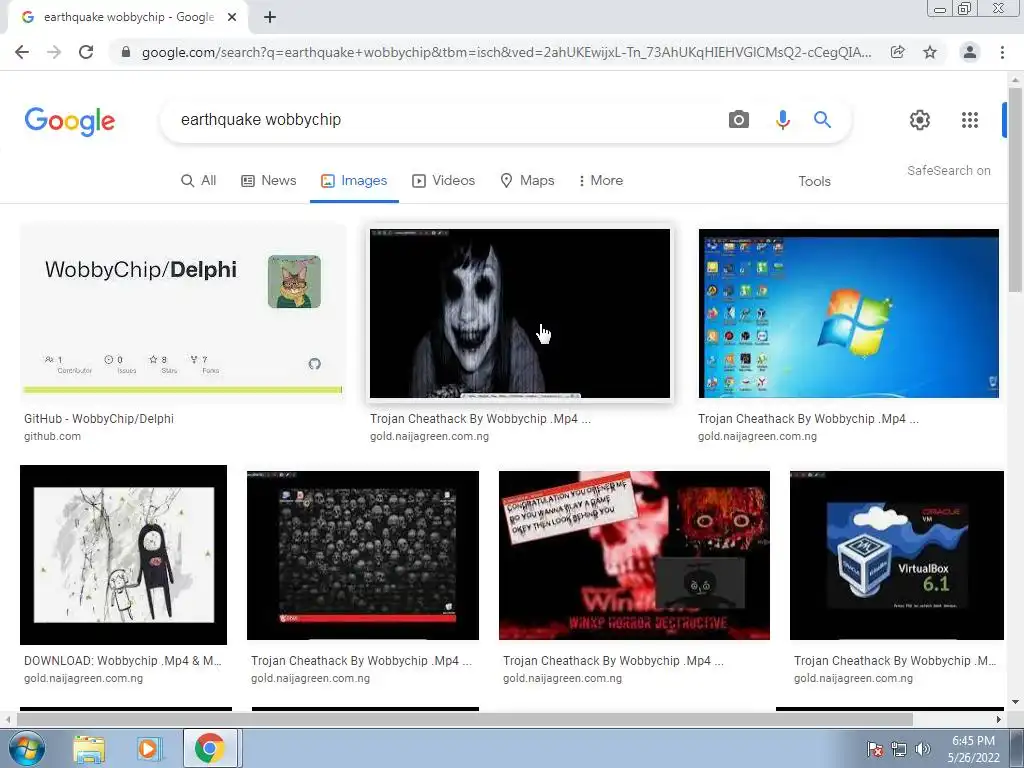1024x768 pixels.
Task: Open DOWNLOAD: Wobbychip .Mp4 caption link
Action: 123,661
